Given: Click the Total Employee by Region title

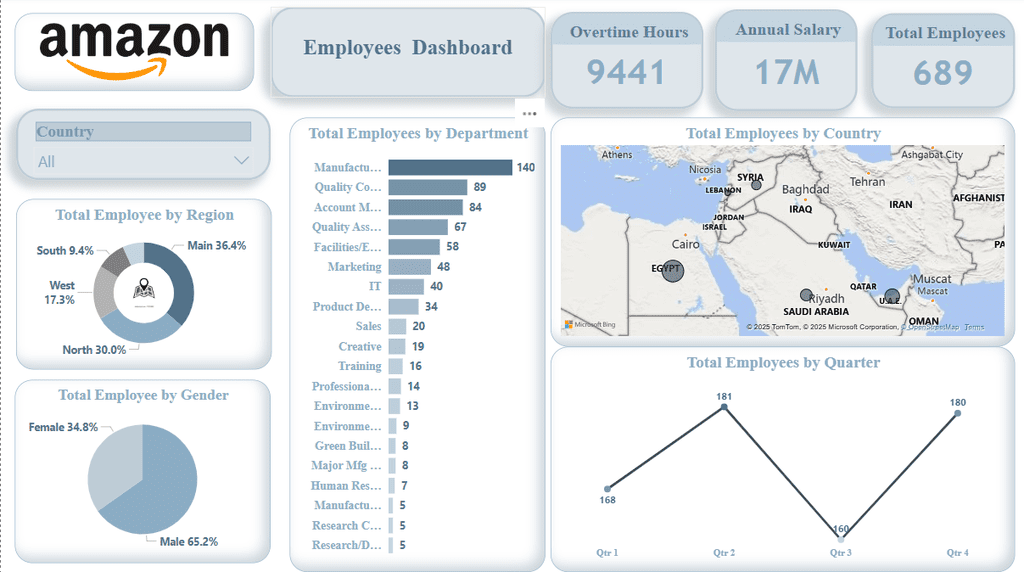Looking at the screenshot, I should [144, 215].
